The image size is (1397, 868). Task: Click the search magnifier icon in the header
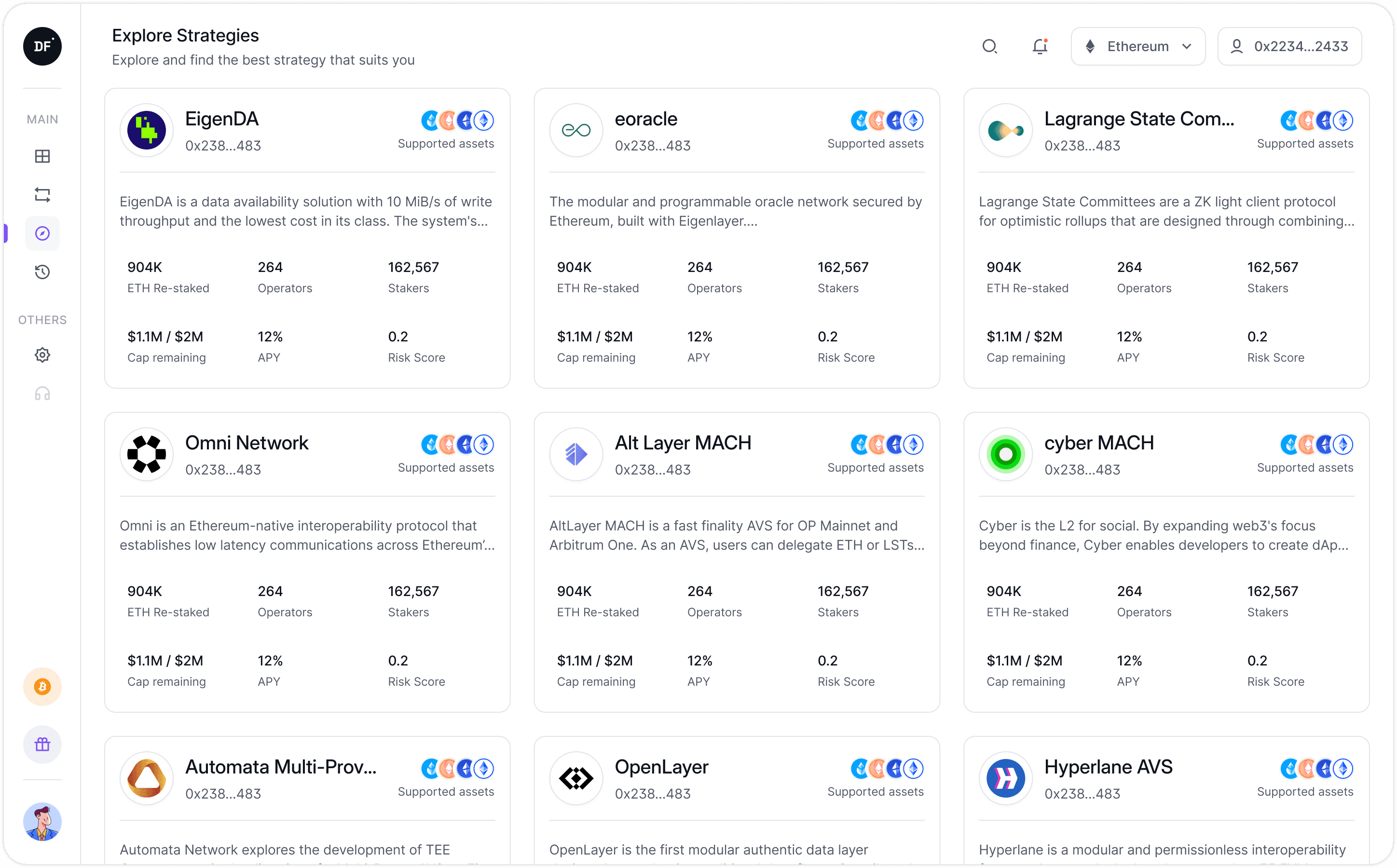click(989, 46)
